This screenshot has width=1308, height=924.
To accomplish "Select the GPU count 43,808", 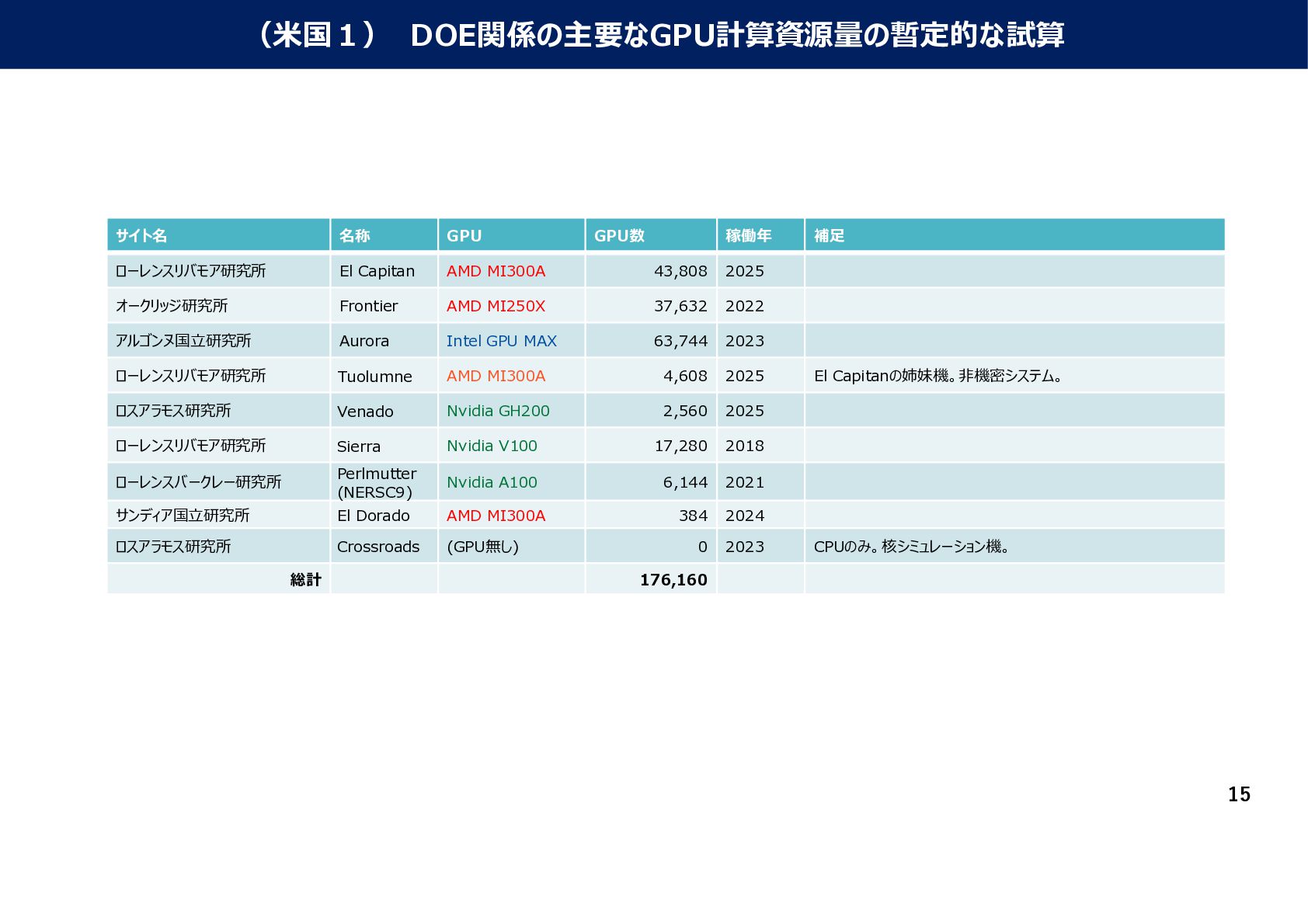I will (680, 271).
